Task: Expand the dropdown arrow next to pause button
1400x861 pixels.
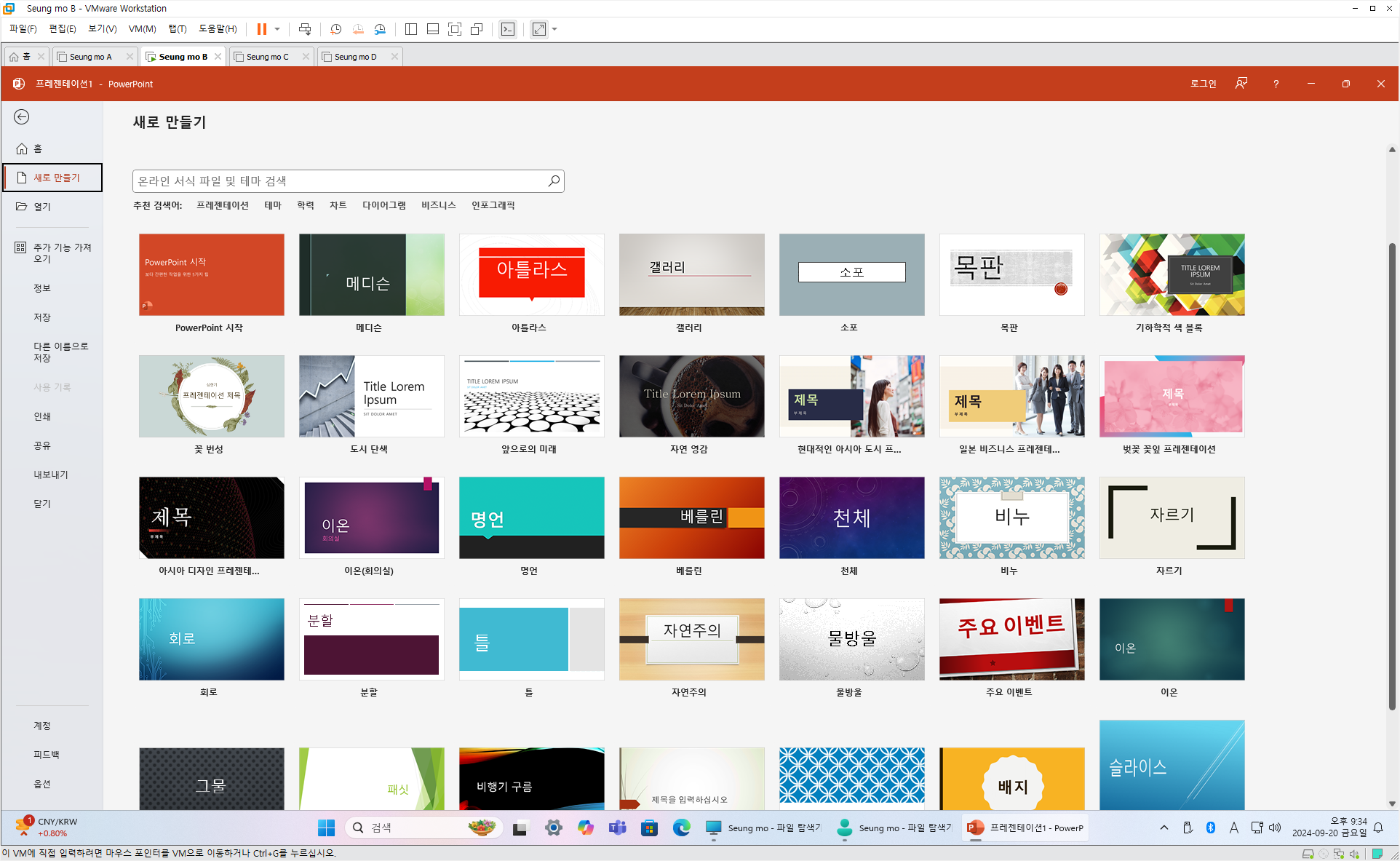Action: [277, 29]
